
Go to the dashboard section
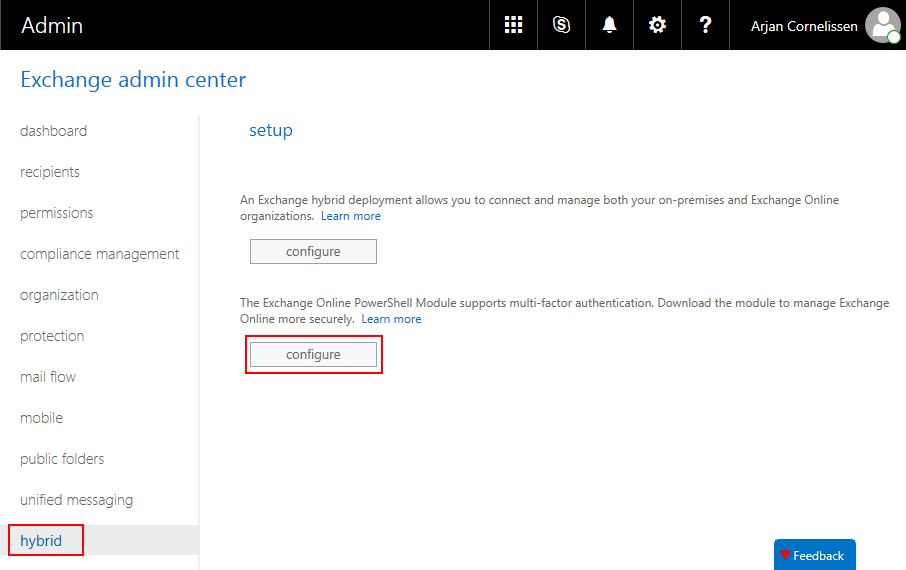point(53,131)
